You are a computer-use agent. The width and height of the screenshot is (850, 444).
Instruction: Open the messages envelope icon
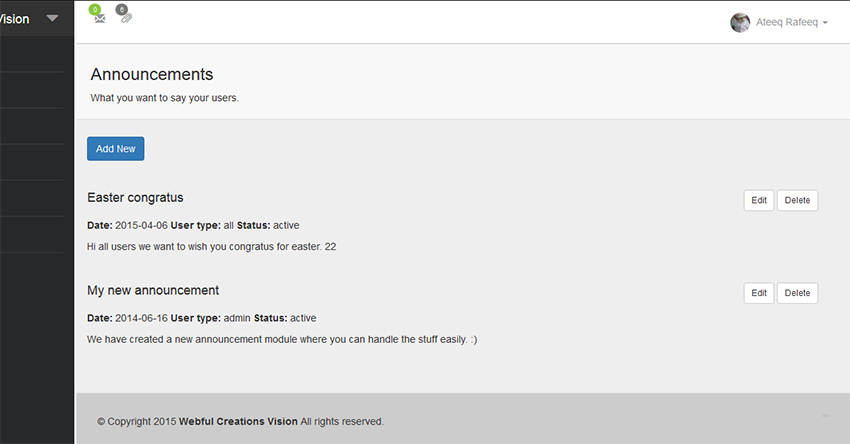(x=99, y=20)
